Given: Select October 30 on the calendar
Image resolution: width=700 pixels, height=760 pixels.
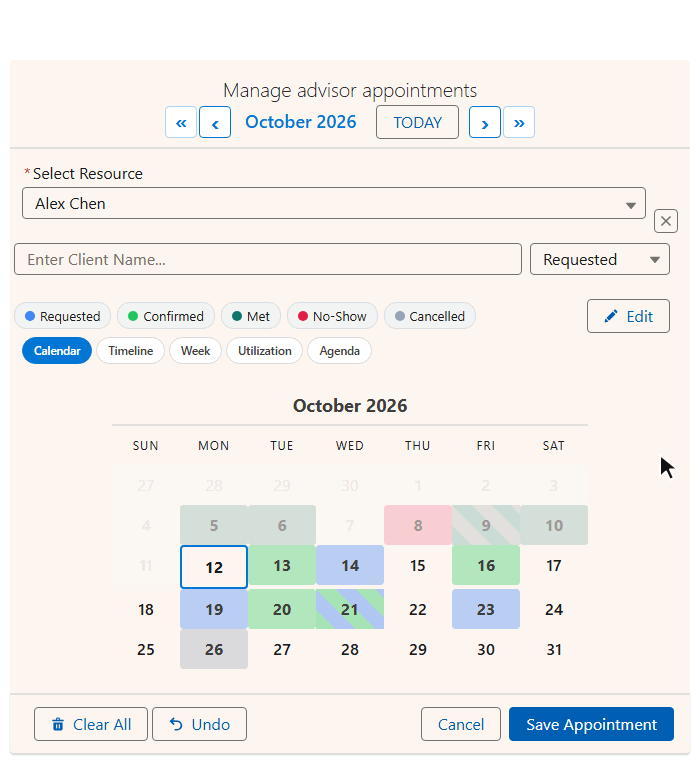Looking at the screenshot, I should tap(486, 649).
